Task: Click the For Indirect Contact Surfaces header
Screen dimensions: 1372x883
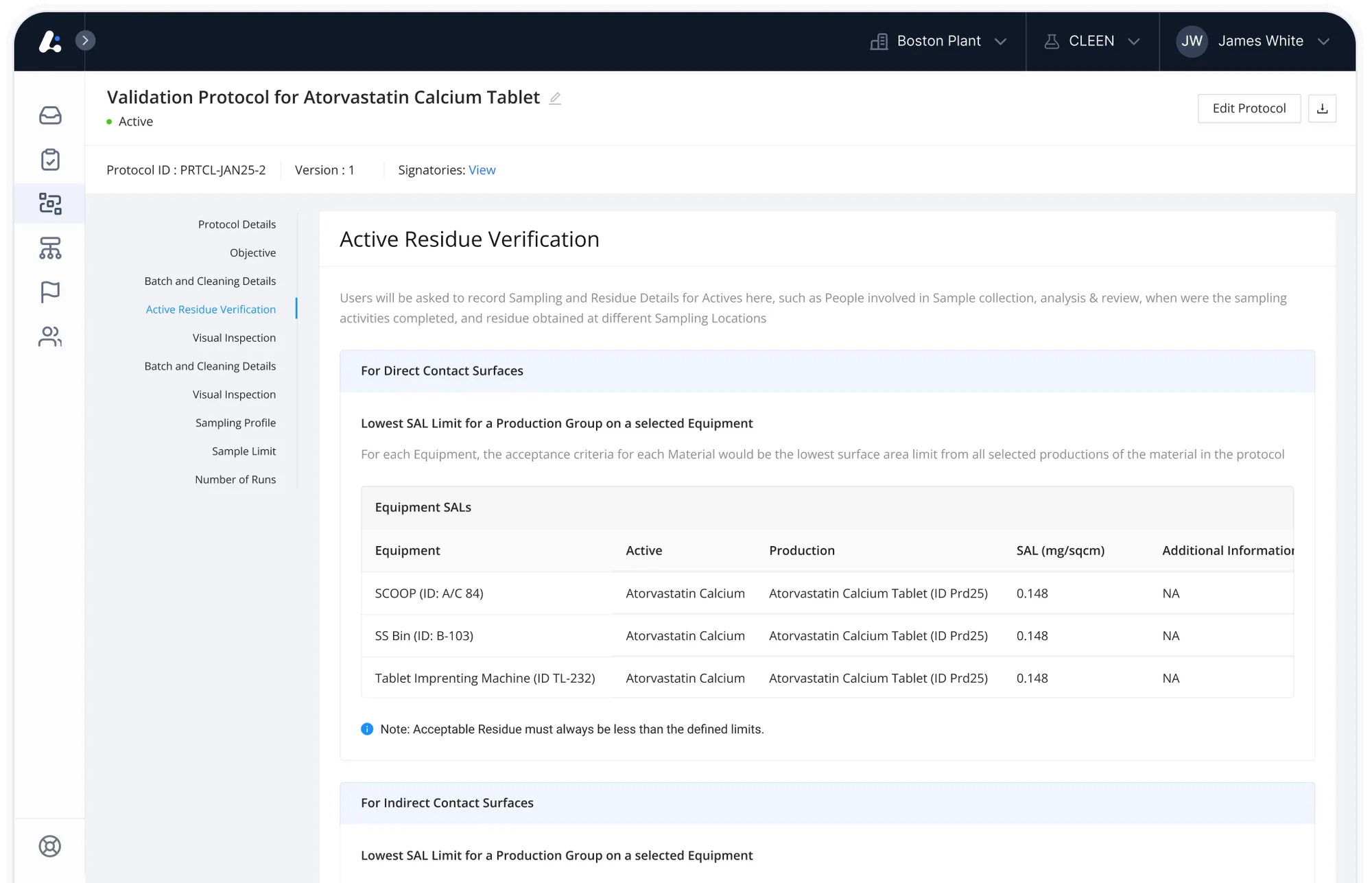Action: pos(827,803)
